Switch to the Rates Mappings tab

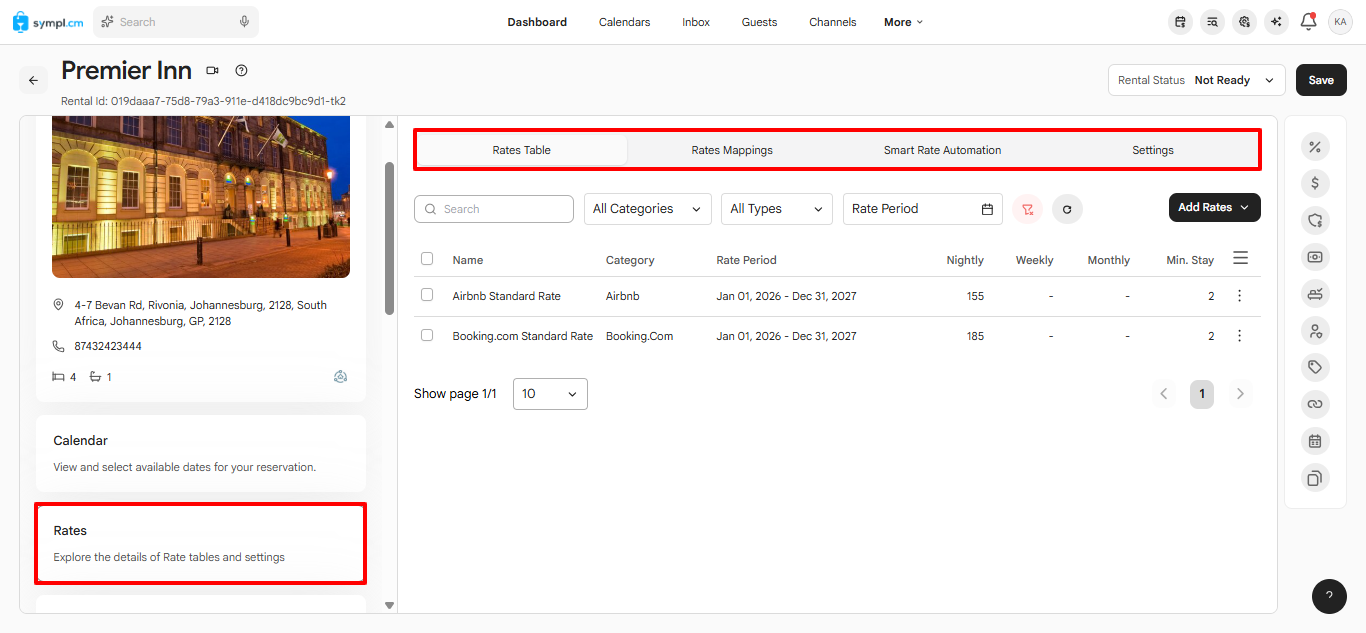coord(732,150)
